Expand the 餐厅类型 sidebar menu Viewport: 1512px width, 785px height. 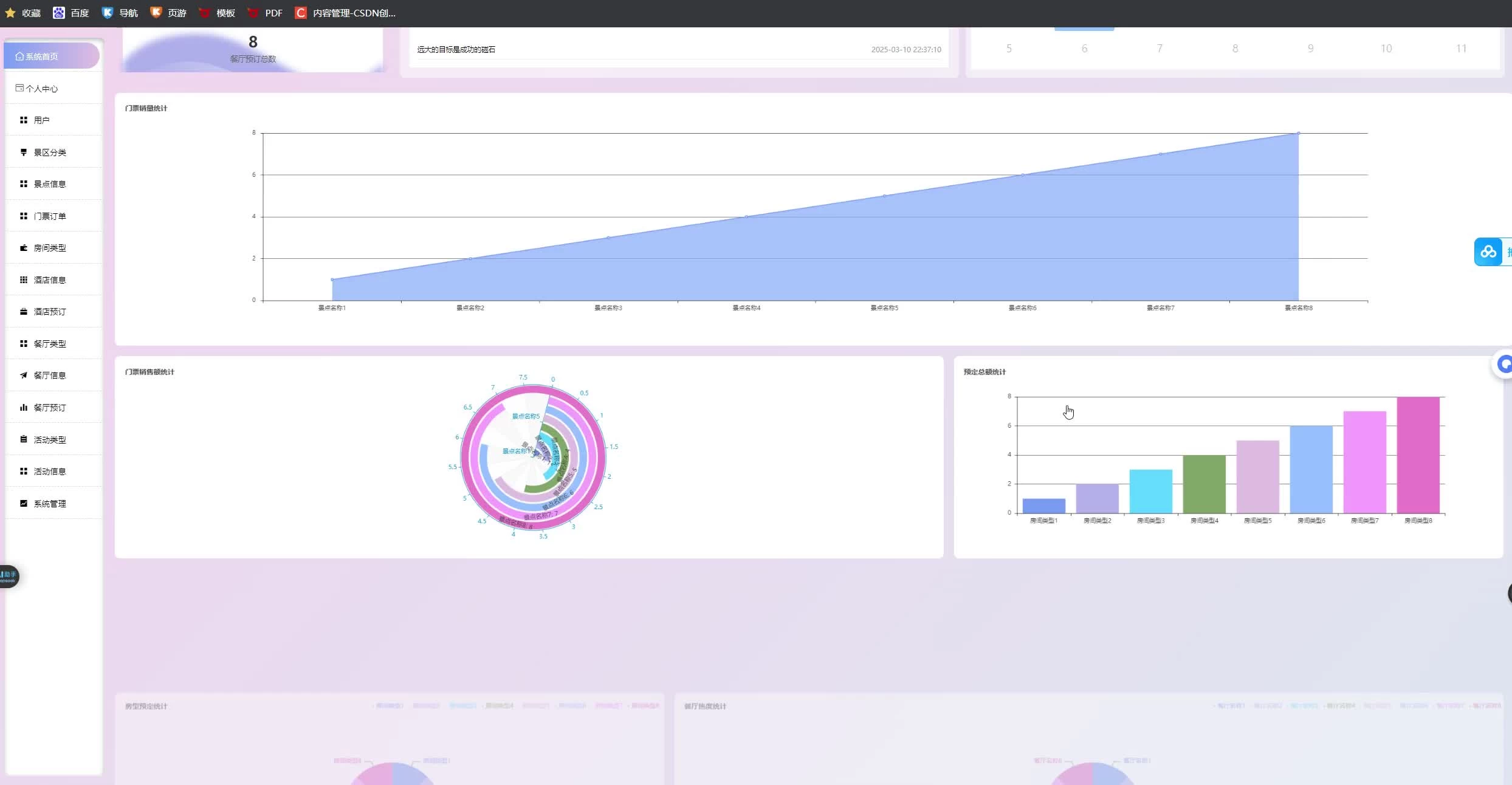(x=50, y=344)
